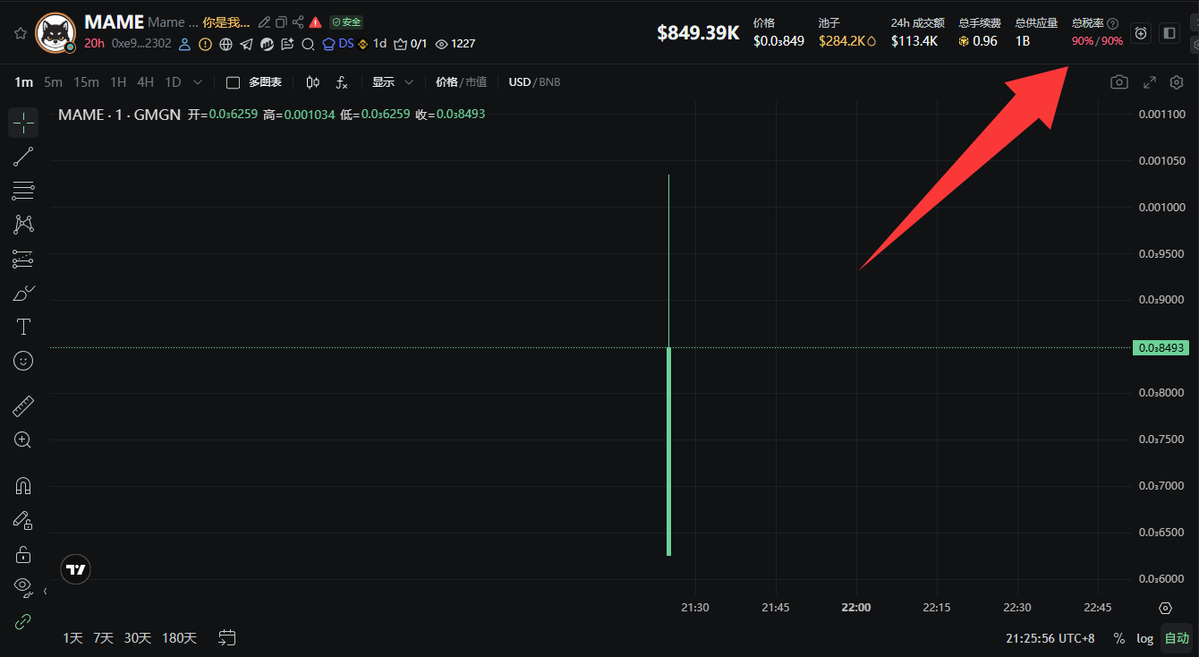The image size is (1199, 657).
Task: Toggle side panel layout icon
Action: (1169, 33)
